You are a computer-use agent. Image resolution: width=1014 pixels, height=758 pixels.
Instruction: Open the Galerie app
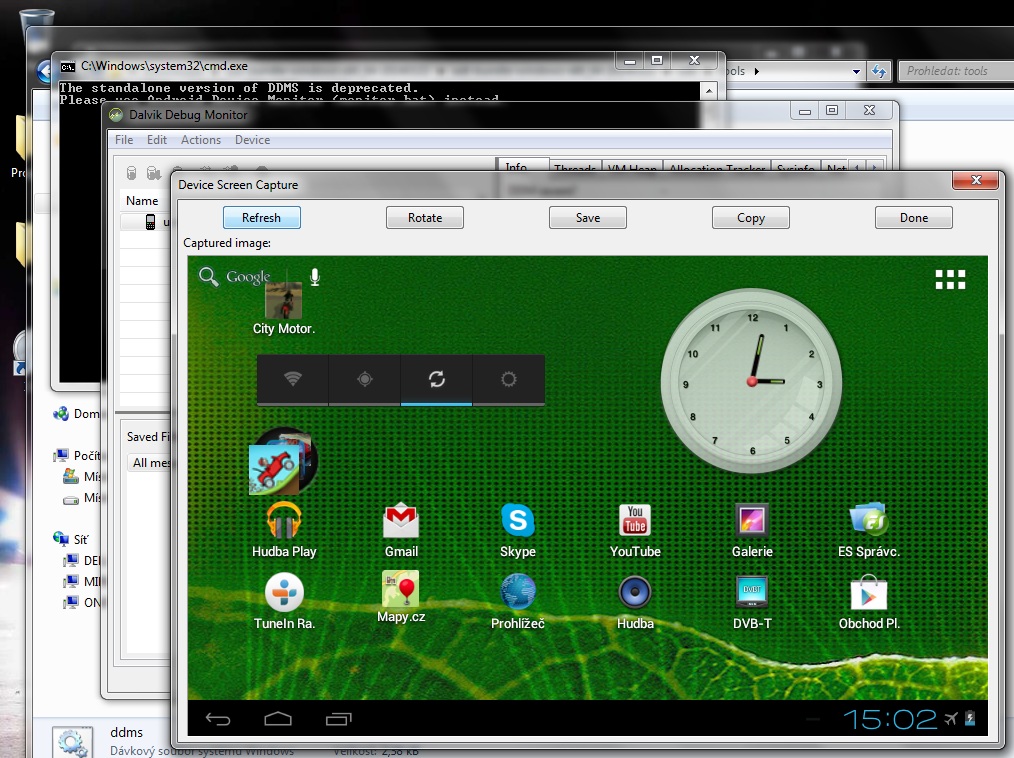[752, 530]
